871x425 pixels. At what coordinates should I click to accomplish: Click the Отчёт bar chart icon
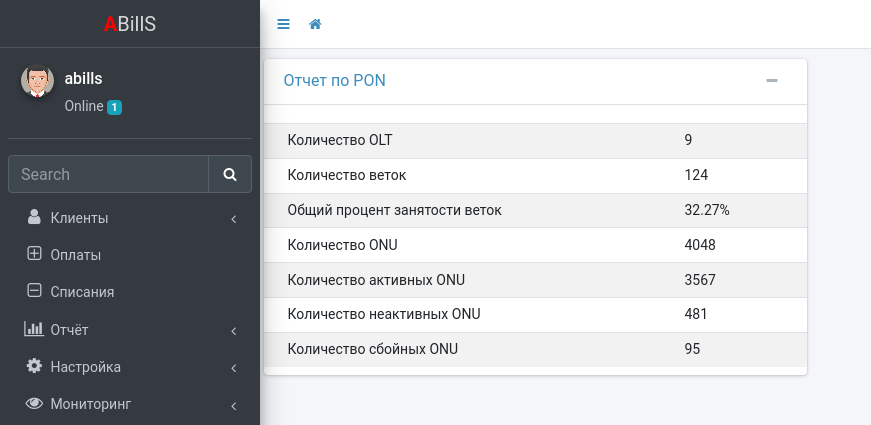click(x=34, y=329)
